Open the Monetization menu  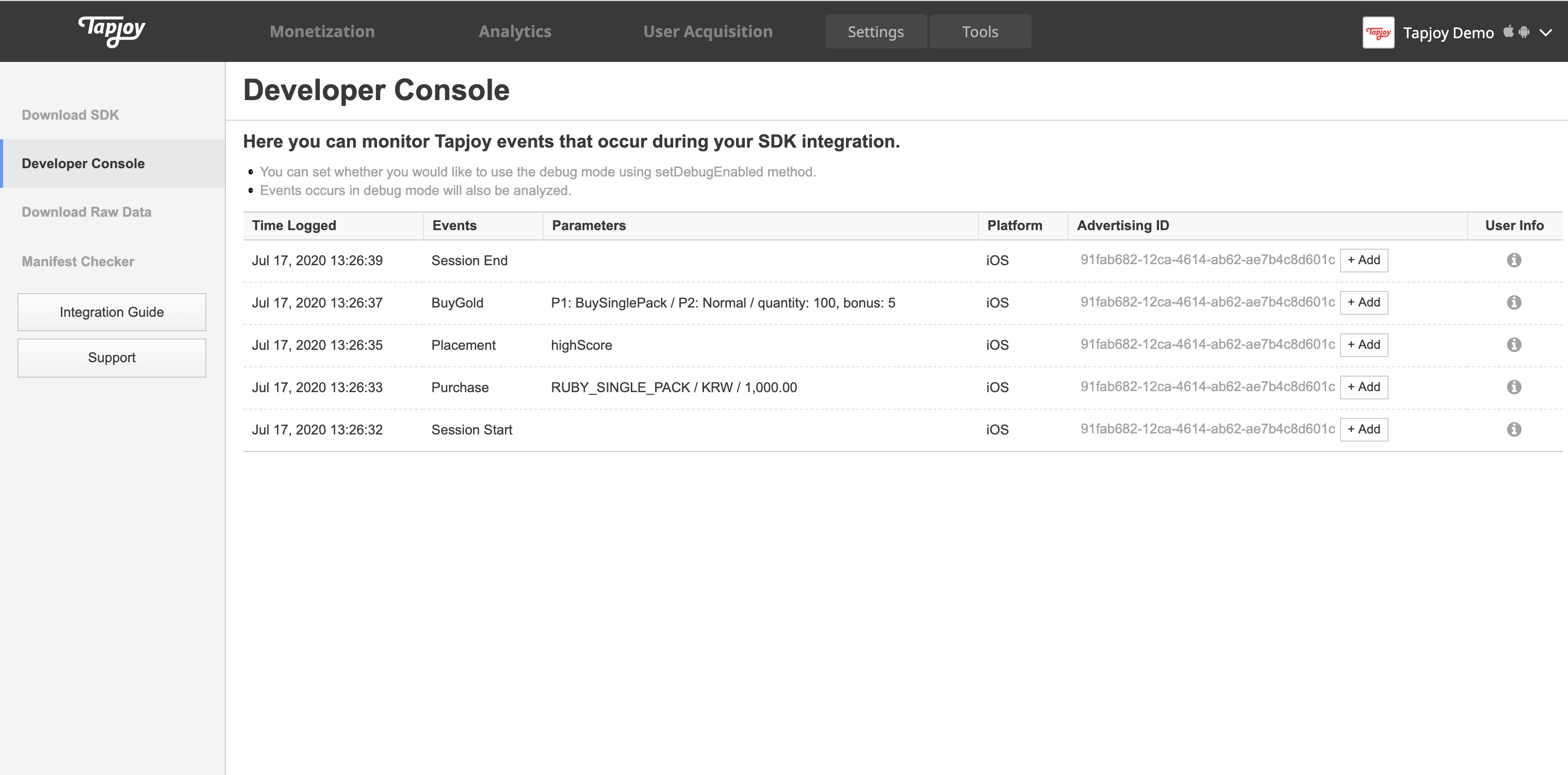pos(322,31)
